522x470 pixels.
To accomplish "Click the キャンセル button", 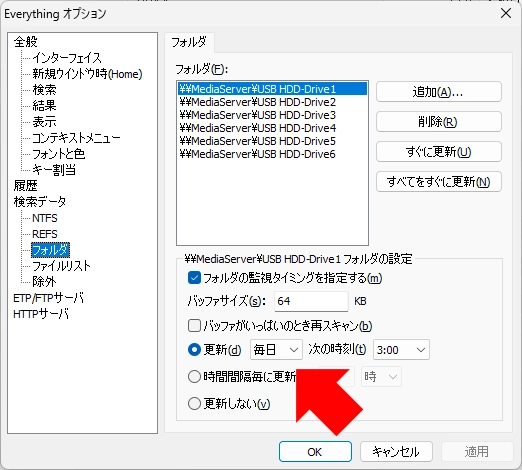I will (396, 452).
